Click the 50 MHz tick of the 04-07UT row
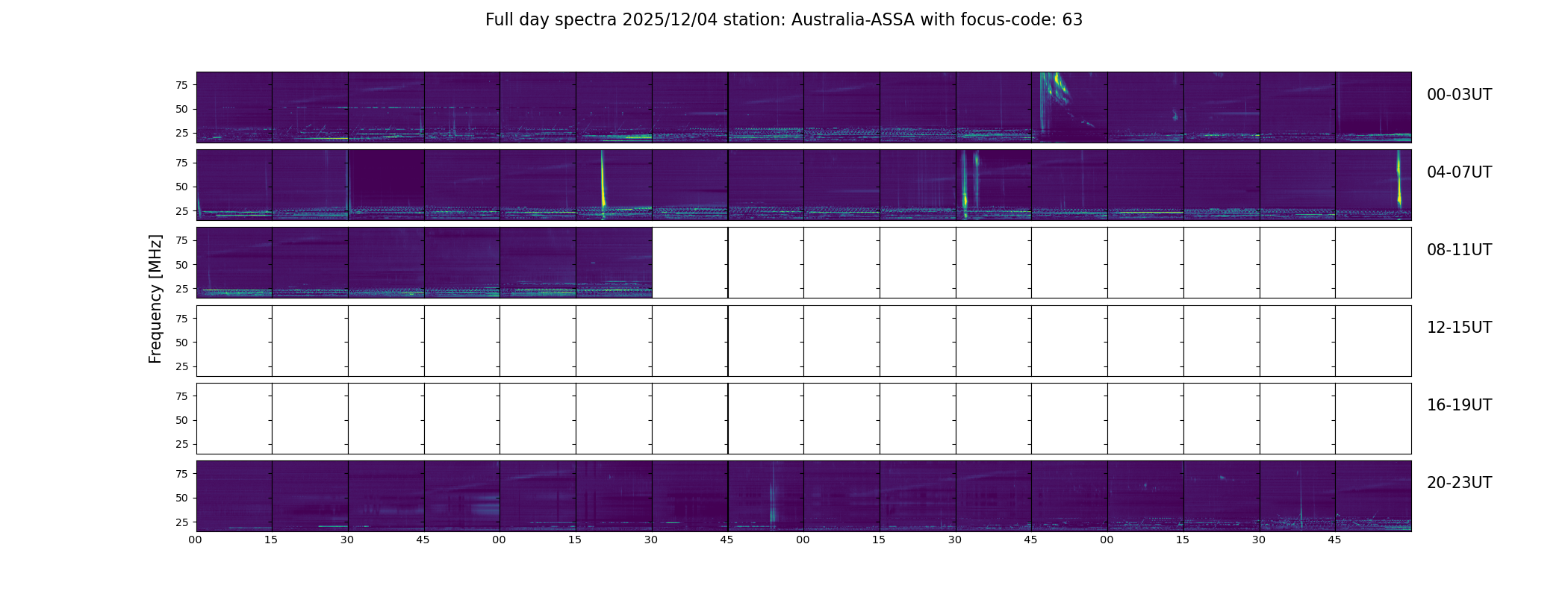Screen dimensions: 1568x597 pyautogui.click(x=181, y=187)
